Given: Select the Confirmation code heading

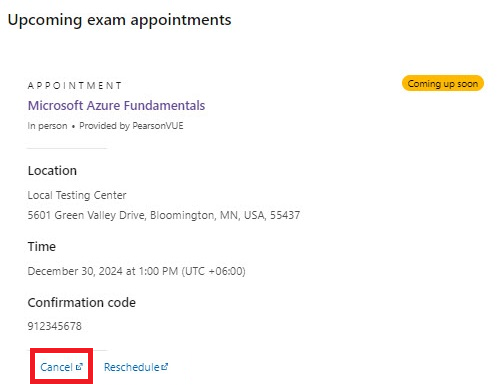Looking at the screenshot, I should 82,303.
